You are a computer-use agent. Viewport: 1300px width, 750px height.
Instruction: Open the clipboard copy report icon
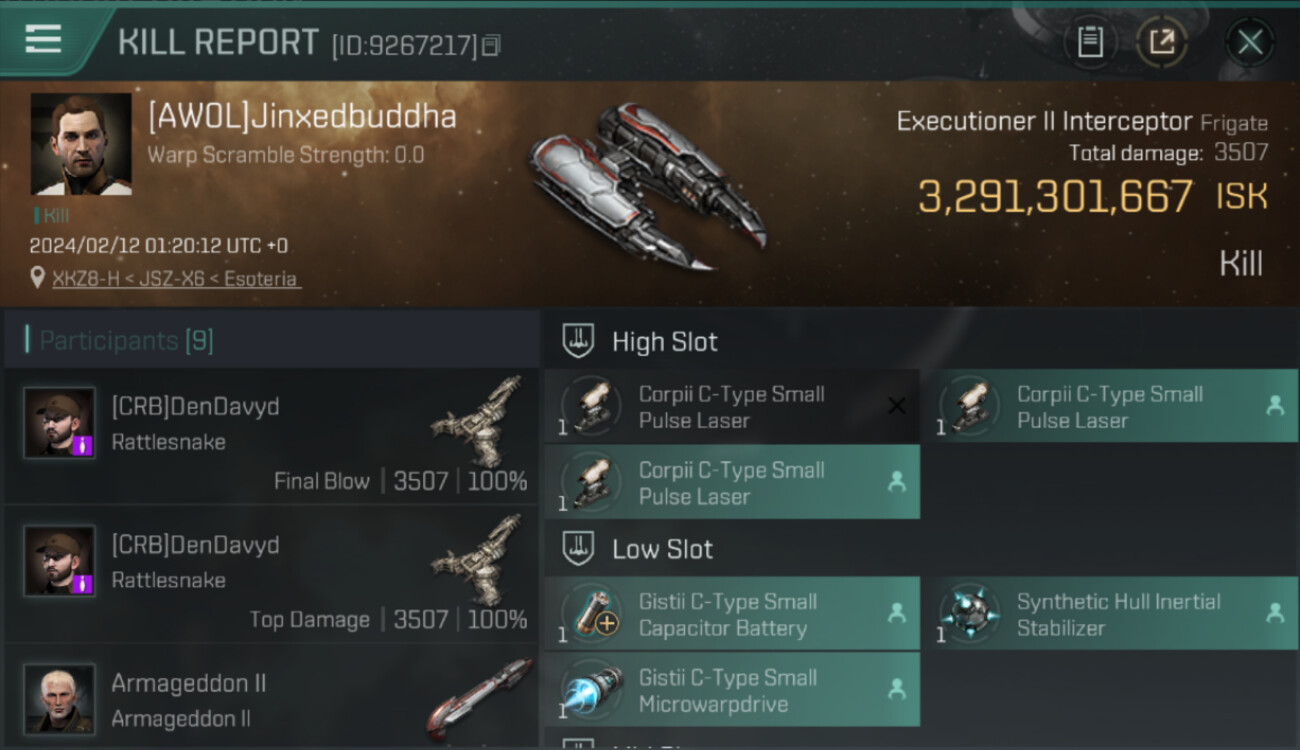(x=1090, y=42)
